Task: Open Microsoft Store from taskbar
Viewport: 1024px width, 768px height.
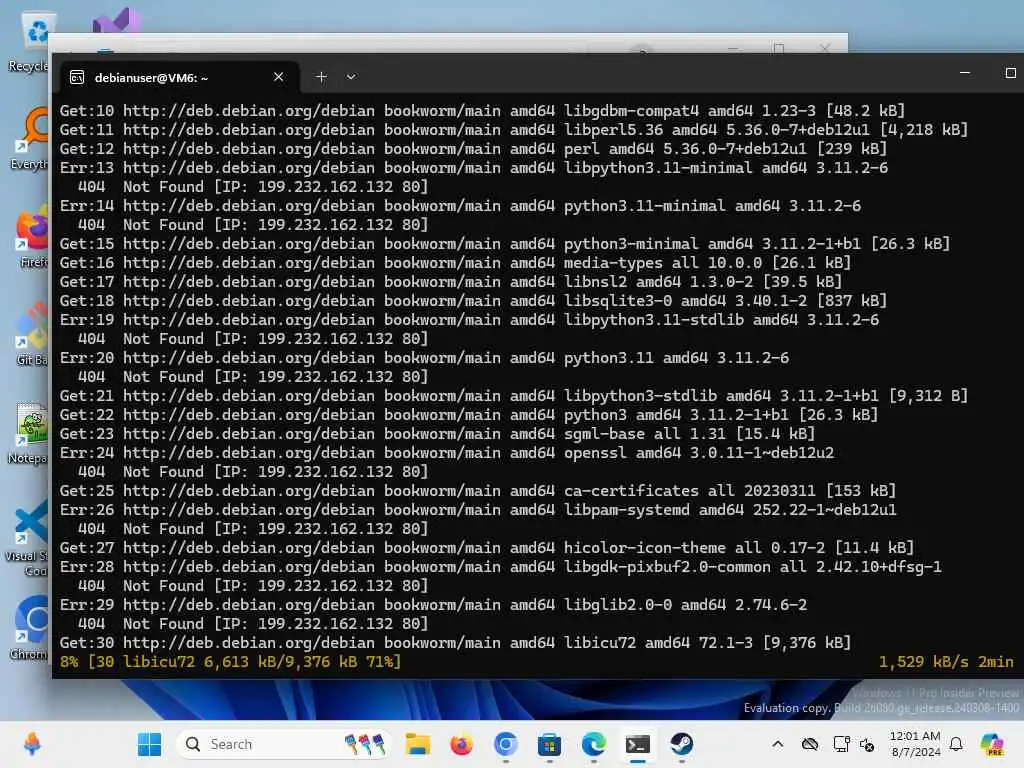Action: [x=549, y=744]
